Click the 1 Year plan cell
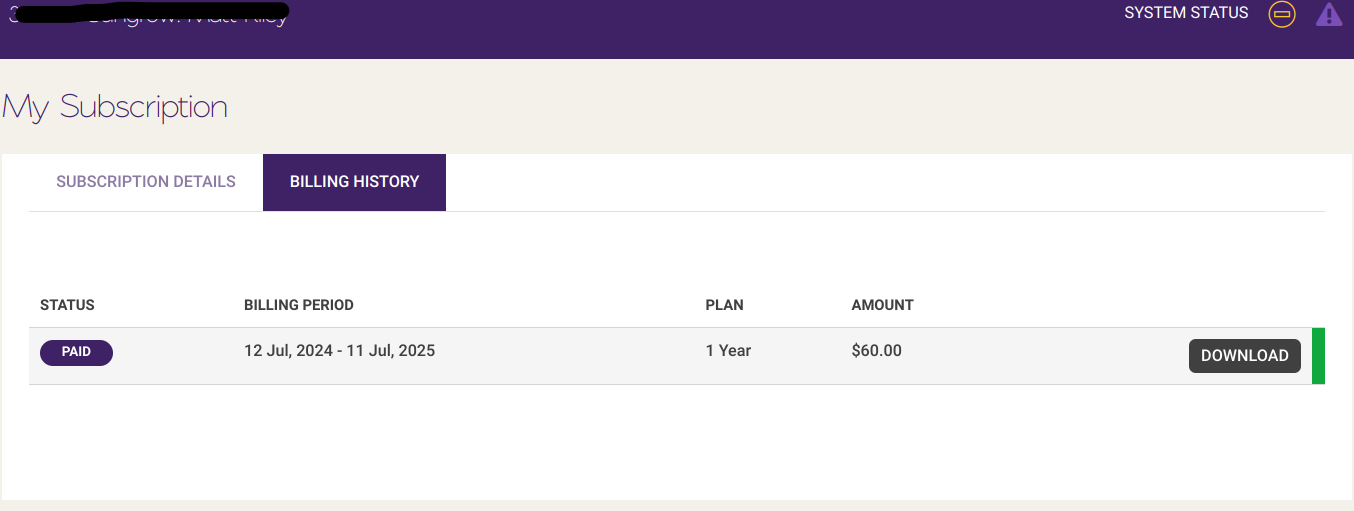Image resolution: width=1354 pixels, height=511 pixels. point(728,351)
